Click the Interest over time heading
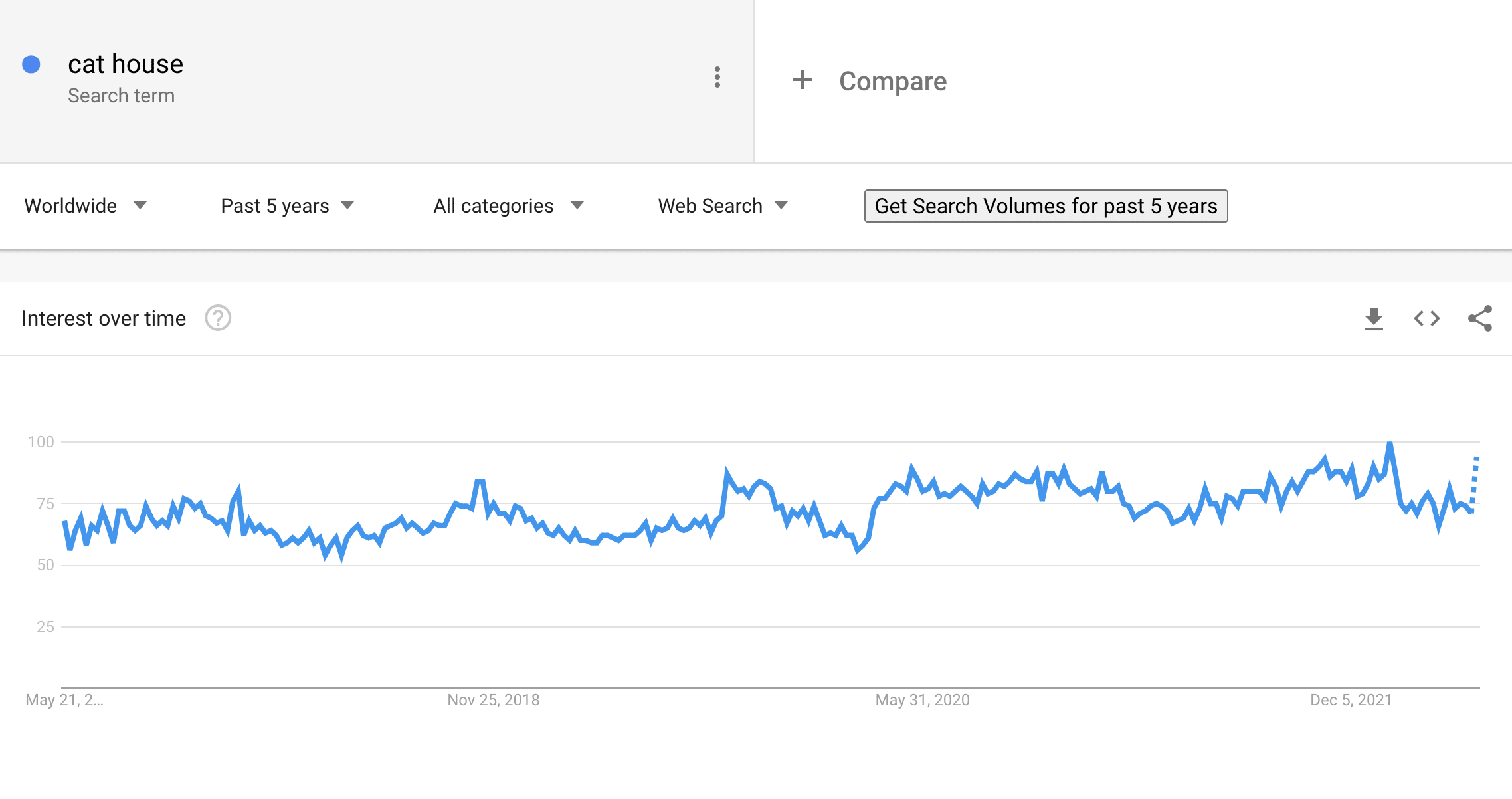The image size is (1512, 799). click(x=104, y=319)
